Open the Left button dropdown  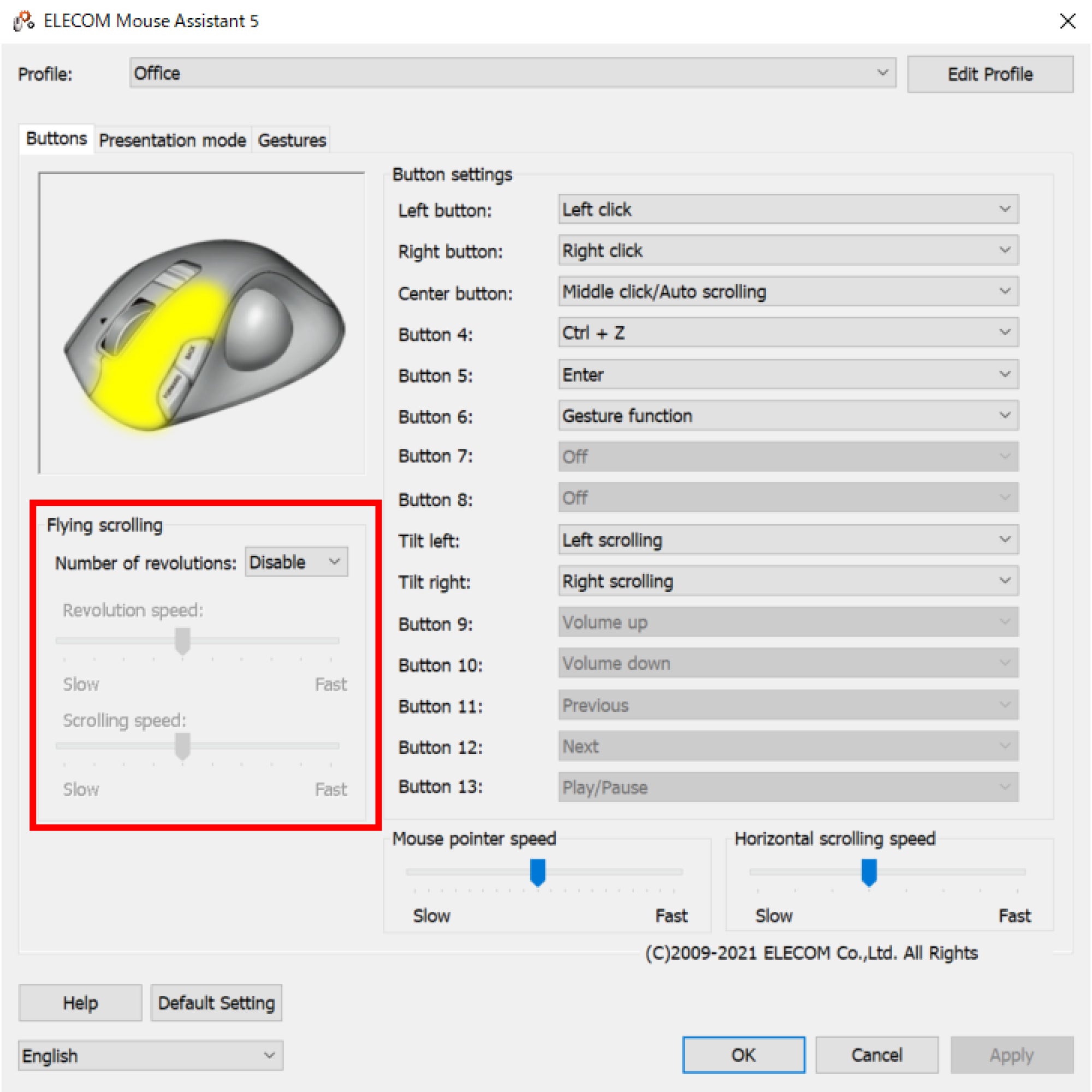click(788, 209)
